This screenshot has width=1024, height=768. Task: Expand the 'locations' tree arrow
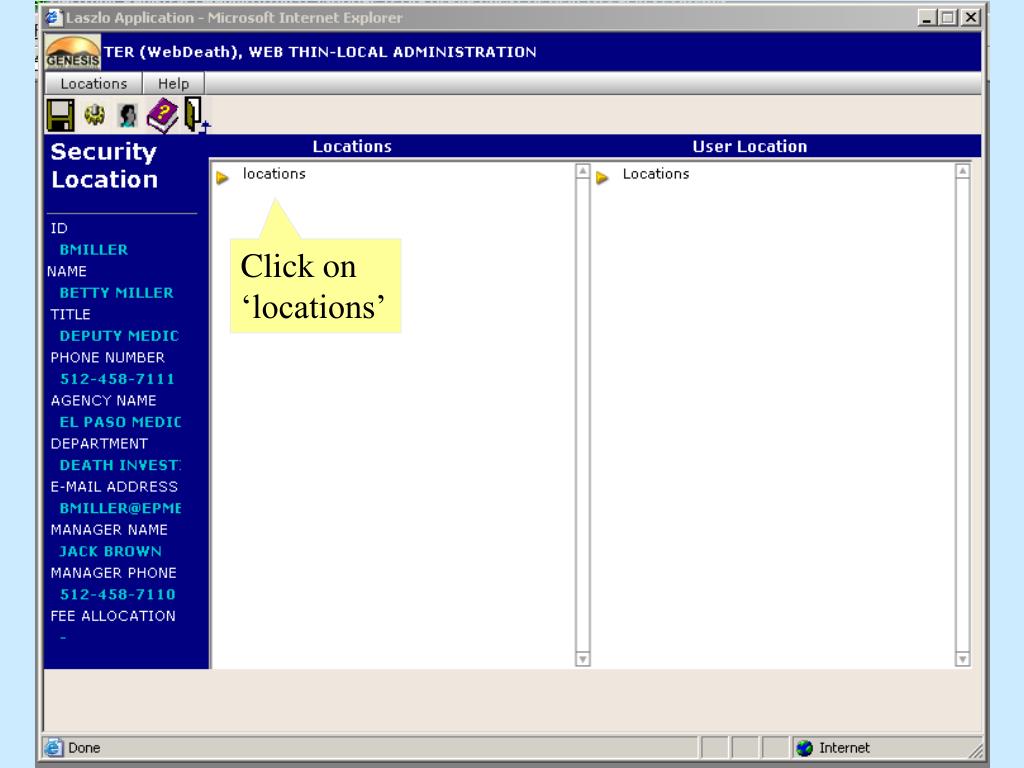click(223, 177)
